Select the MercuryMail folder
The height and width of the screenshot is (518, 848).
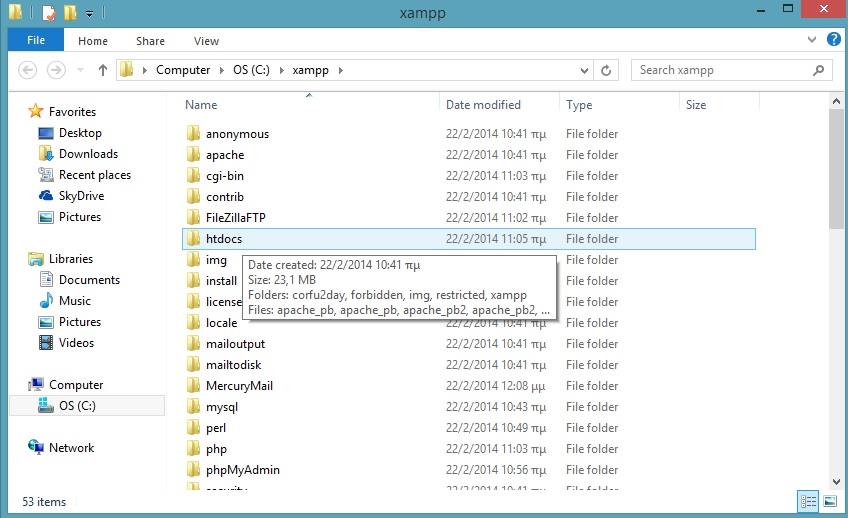[239, 386]
